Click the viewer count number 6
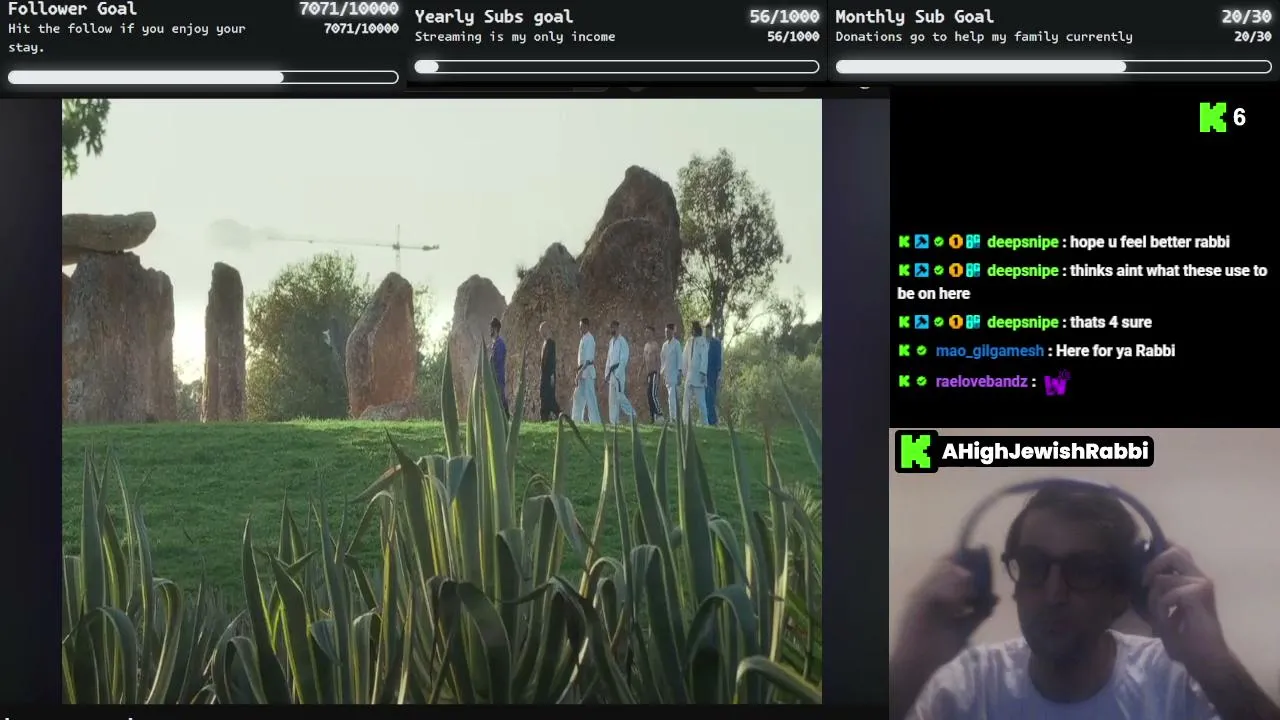This screenshot has height=720, width=1280. [1239, 118]
